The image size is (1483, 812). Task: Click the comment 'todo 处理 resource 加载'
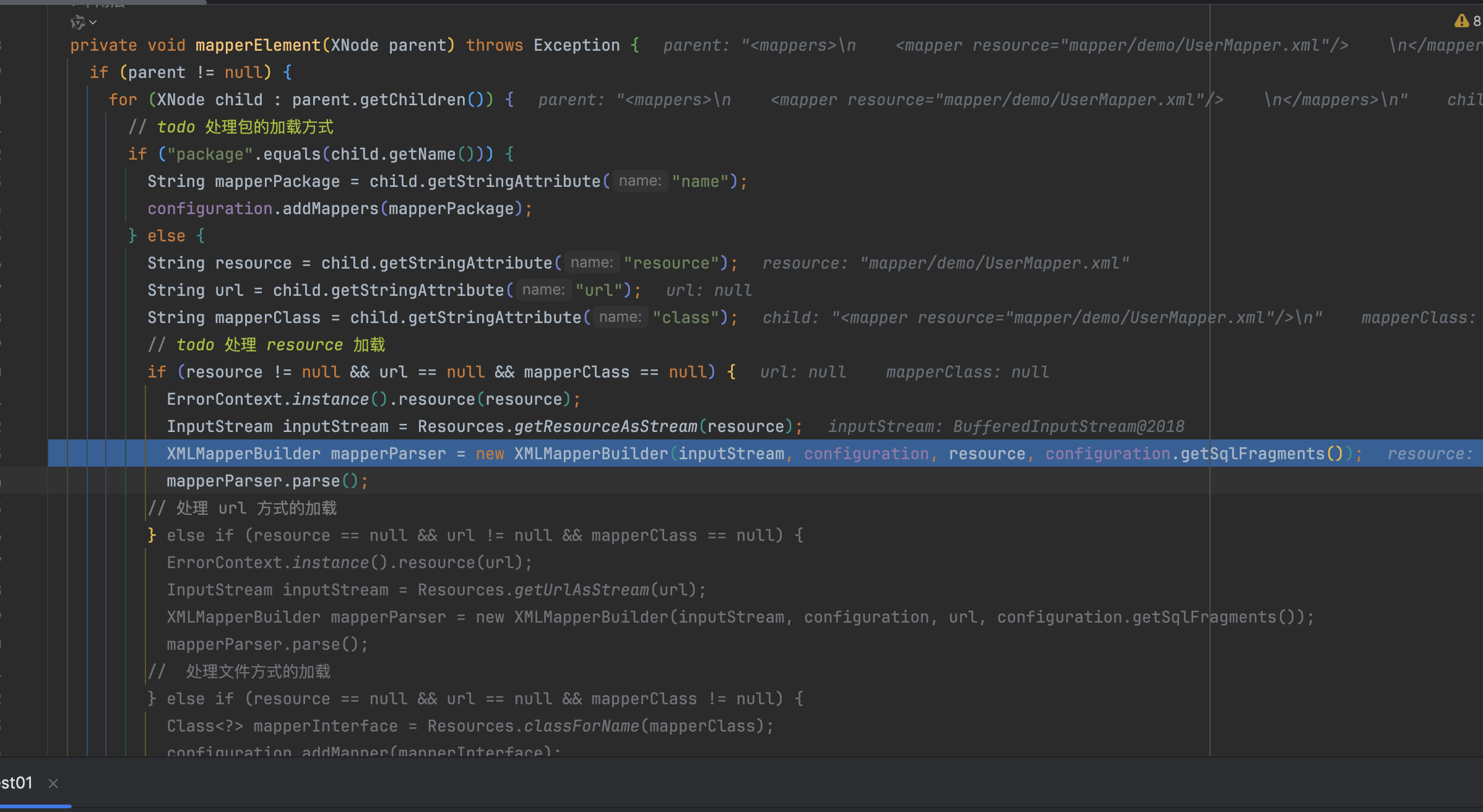(280, 345)
